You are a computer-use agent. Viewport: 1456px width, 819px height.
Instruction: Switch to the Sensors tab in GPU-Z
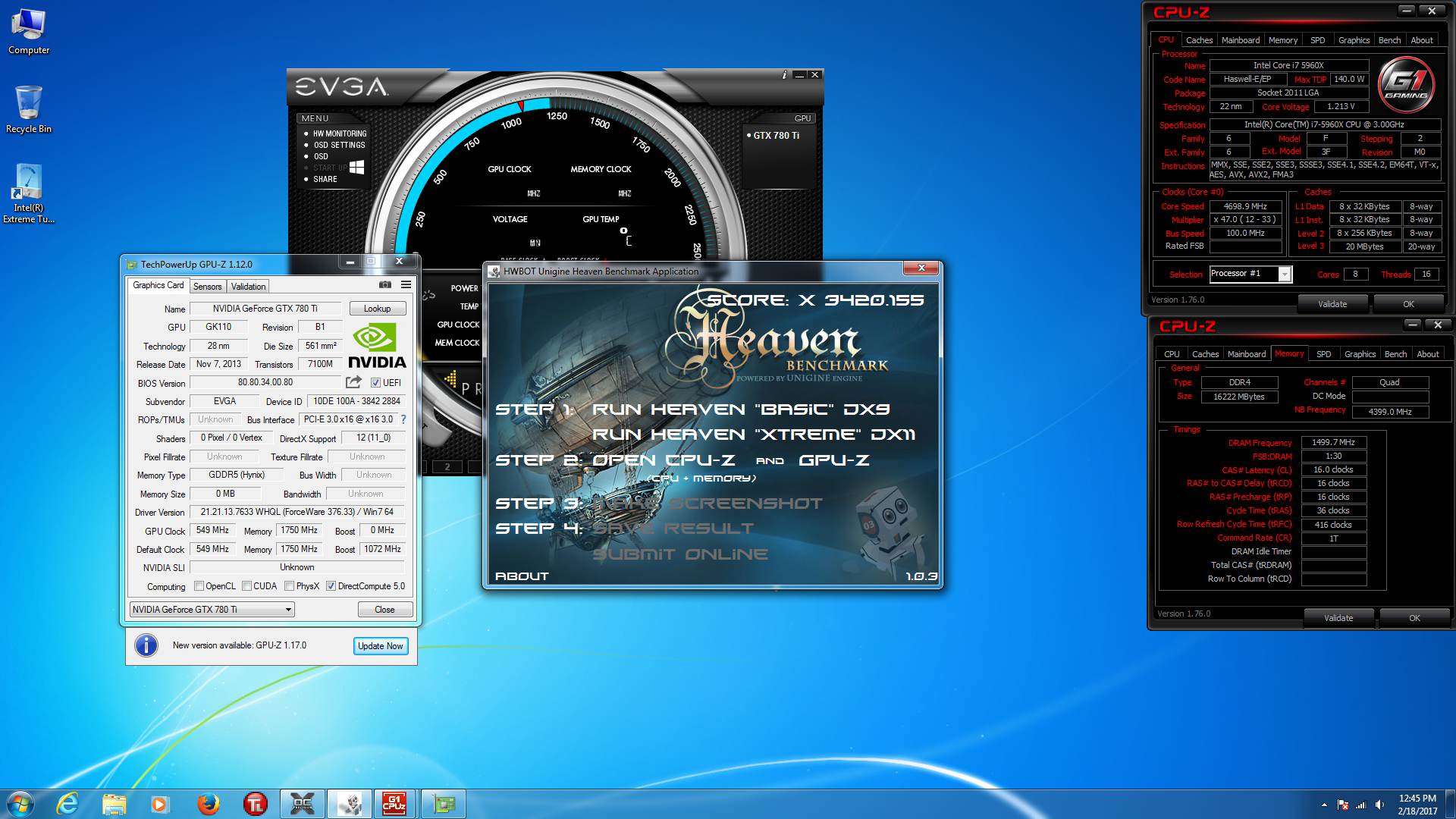coord(207,286)
